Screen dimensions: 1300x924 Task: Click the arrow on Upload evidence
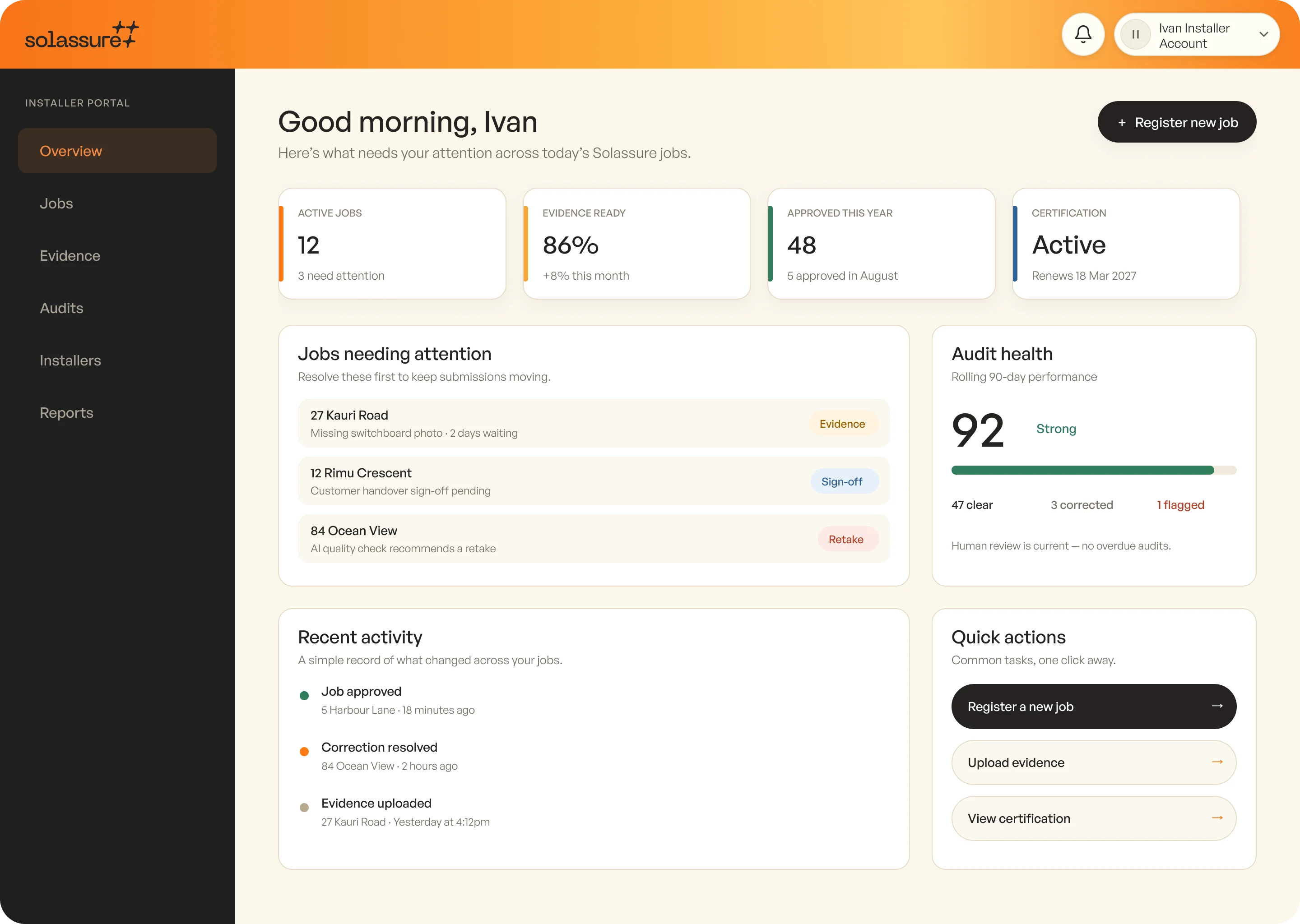[x=1217, y=762]
